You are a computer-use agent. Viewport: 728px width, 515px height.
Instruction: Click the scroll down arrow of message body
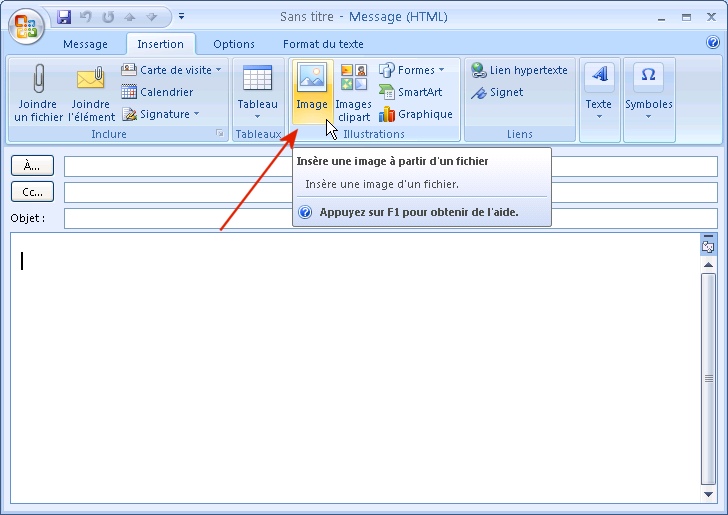point(708,494)
